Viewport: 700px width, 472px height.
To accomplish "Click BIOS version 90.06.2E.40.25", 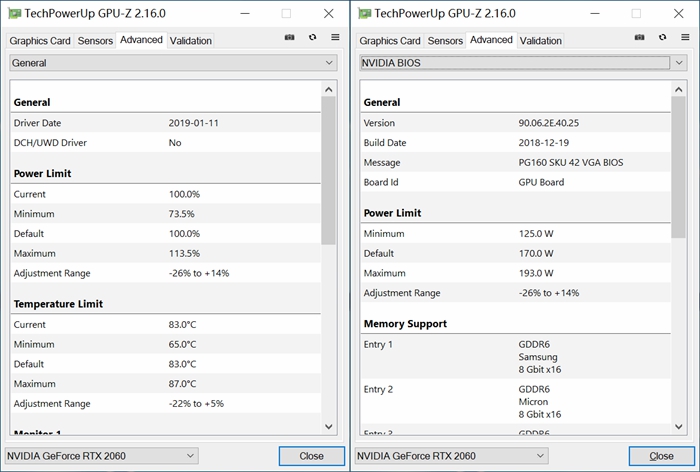I will point(548,123).
